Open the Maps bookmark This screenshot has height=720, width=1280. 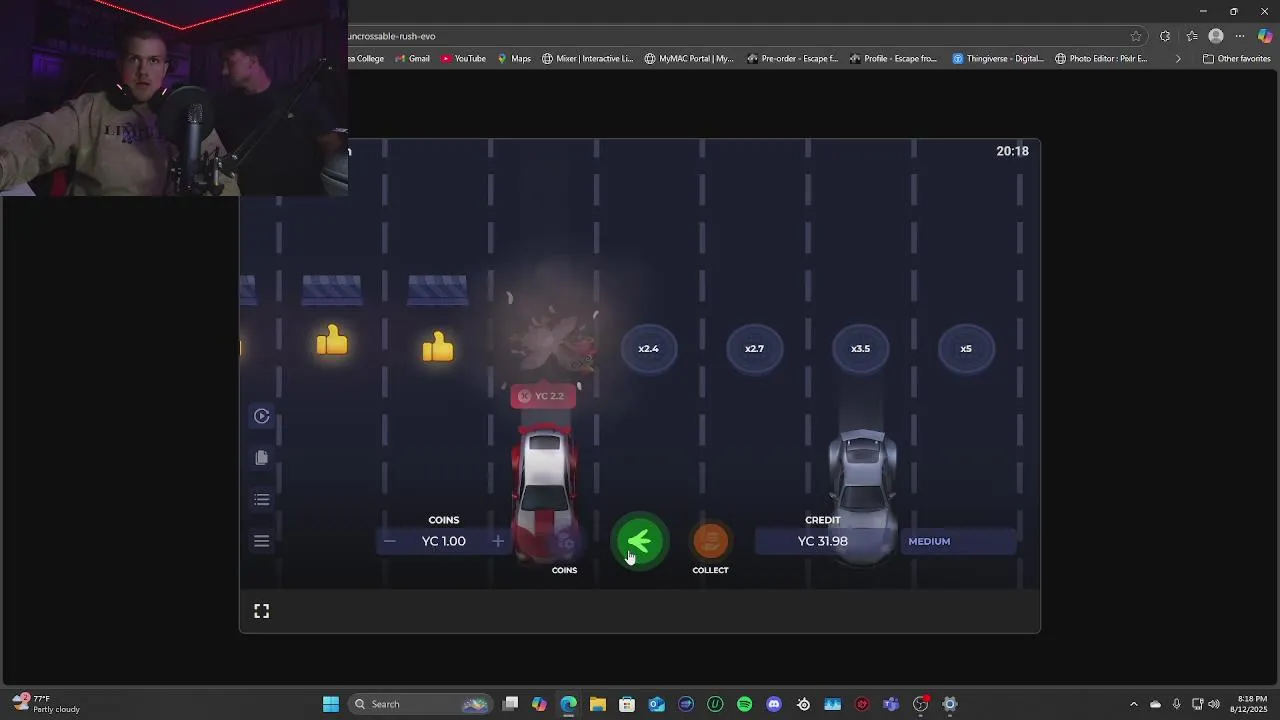(514, 59)
